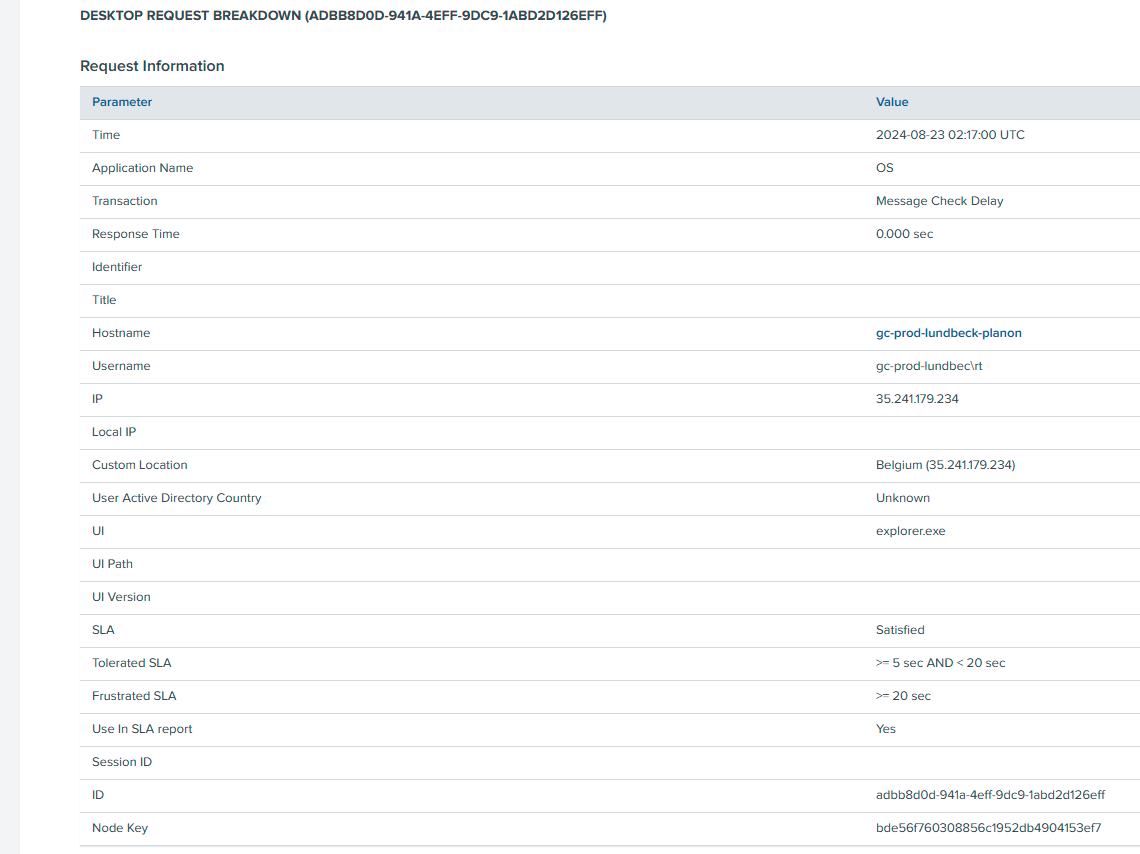Select the Yes value for Use In SLA report
Screen dimensions: 1140x854
pyautogui.click(x=886, y=729)
